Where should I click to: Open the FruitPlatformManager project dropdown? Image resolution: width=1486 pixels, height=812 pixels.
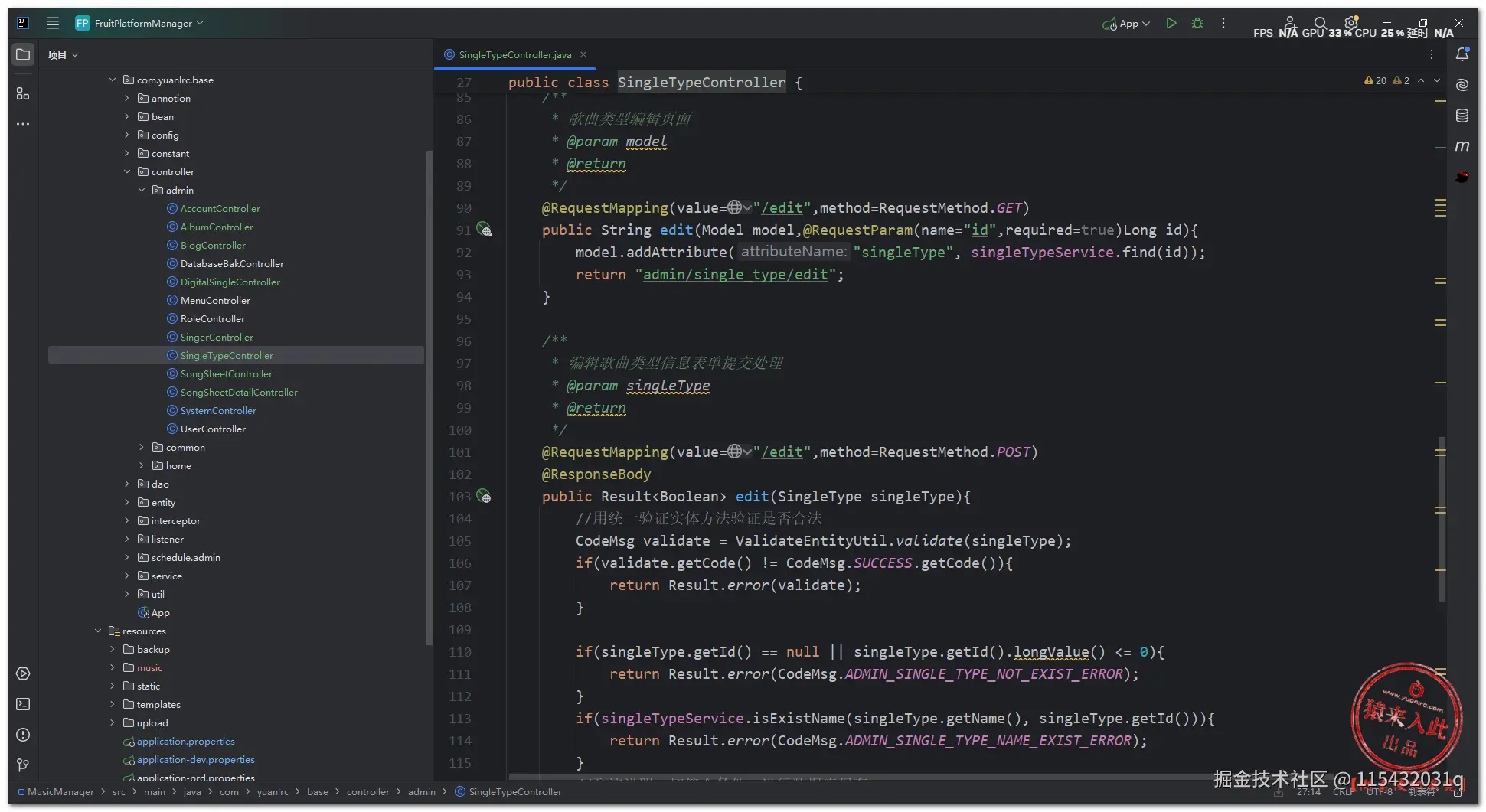(x=142, y=24)
